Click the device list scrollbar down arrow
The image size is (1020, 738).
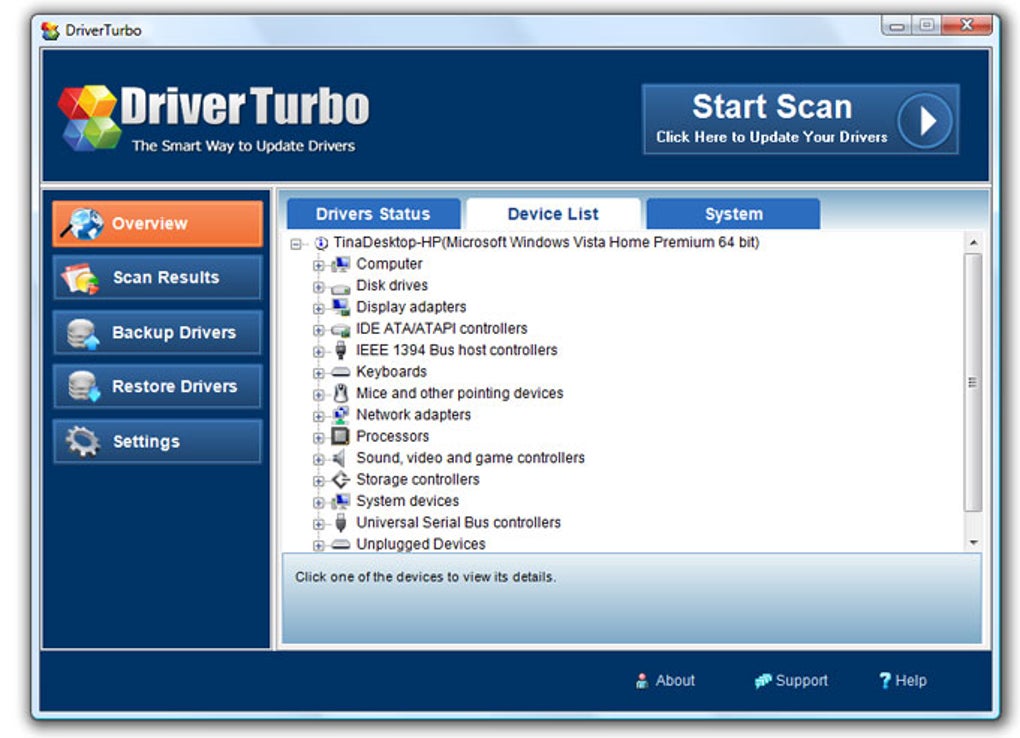(x=973, y=543)
